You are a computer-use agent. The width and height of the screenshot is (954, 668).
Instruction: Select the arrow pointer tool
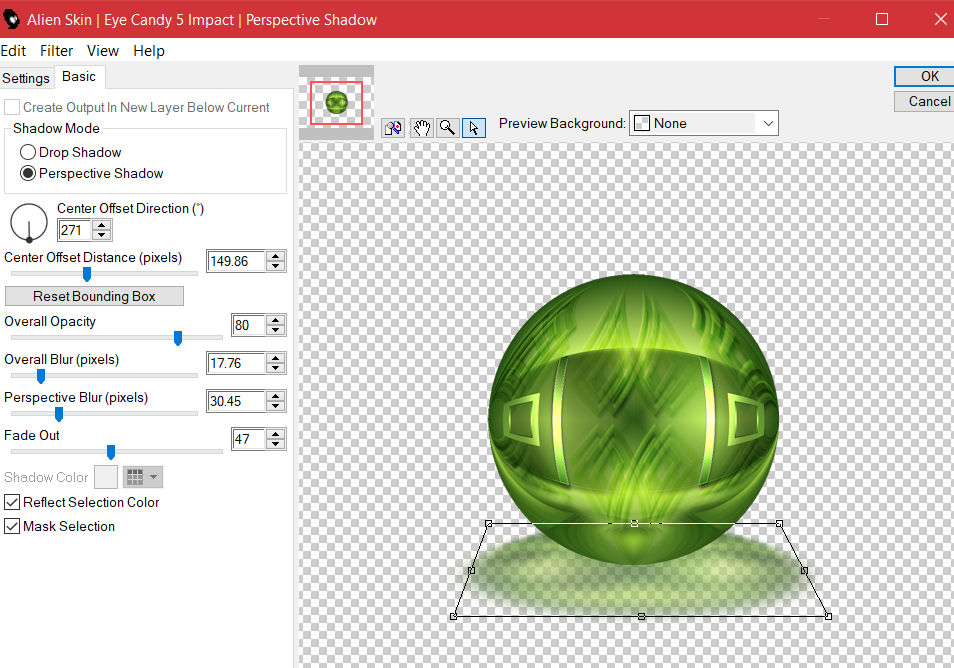pyautogui.click(x=474, y=127)
